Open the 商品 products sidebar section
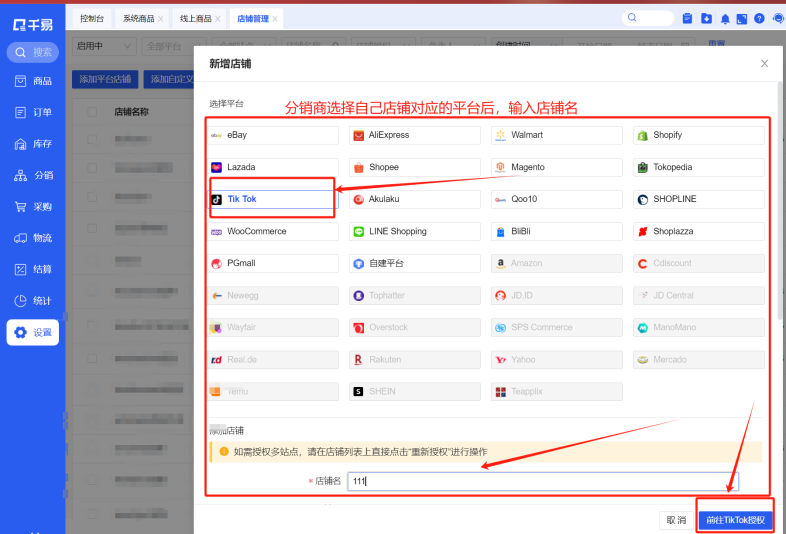The image size is (786, 534). (x=33, y=81)
